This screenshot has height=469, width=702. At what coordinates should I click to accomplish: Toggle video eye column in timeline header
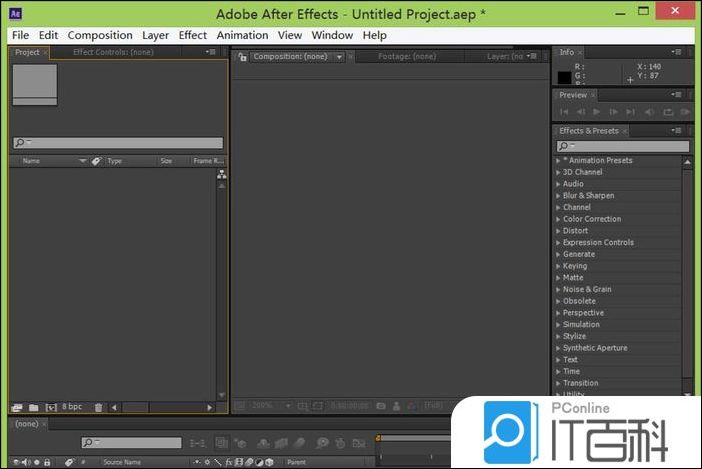(16, 462)
